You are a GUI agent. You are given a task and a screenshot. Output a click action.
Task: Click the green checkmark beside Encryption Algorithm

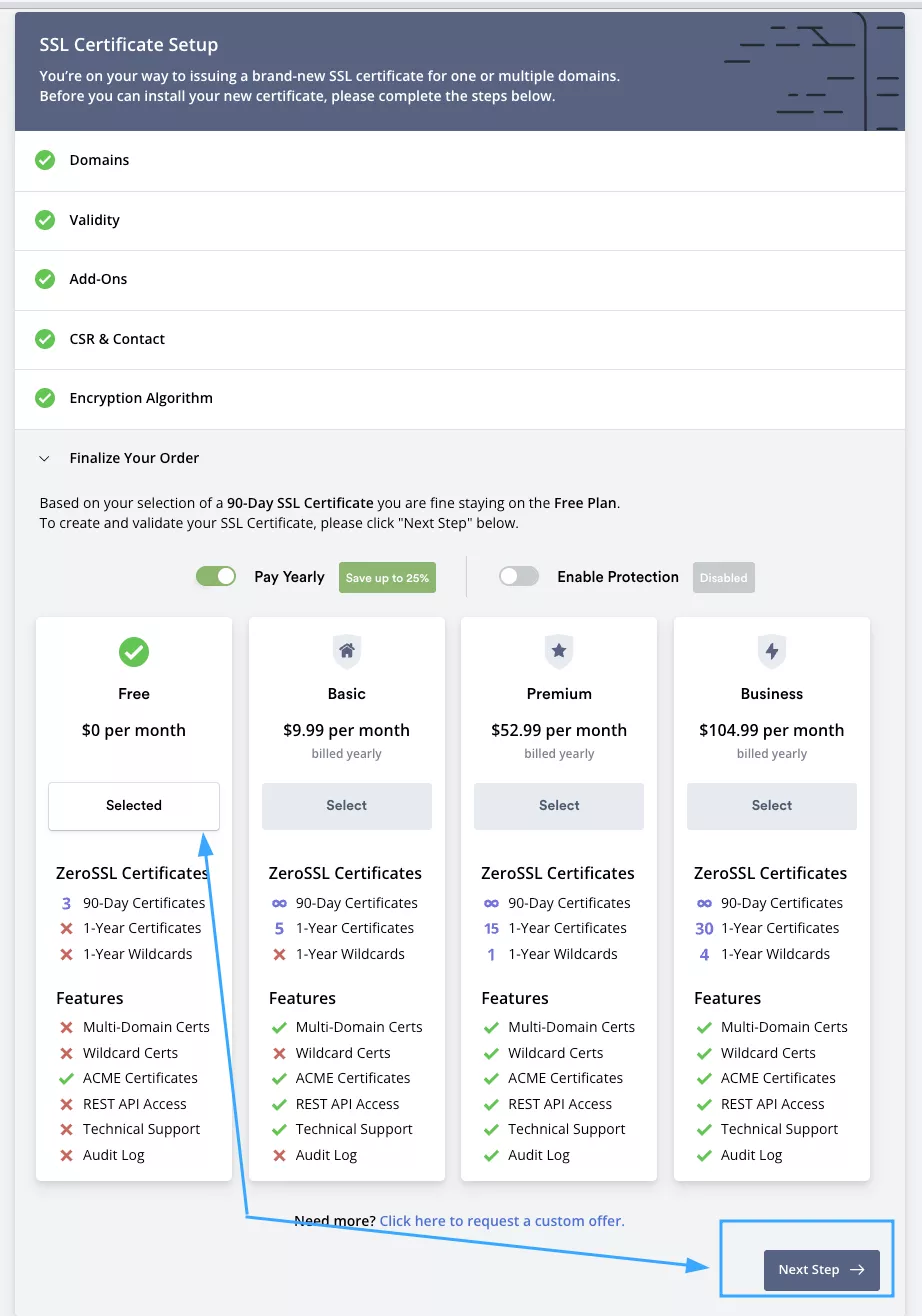(x=45, y=398)
